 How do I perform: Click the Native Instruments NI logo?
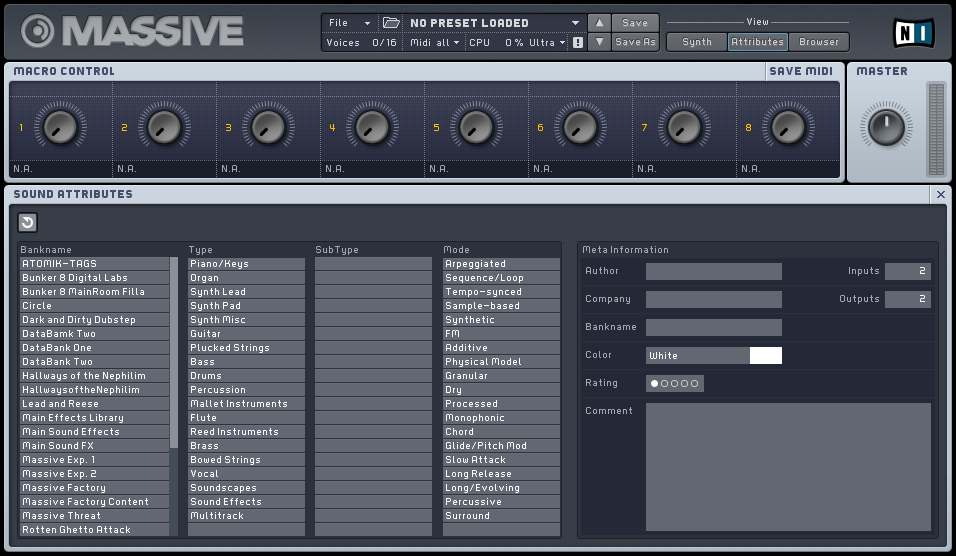point(913,33)
